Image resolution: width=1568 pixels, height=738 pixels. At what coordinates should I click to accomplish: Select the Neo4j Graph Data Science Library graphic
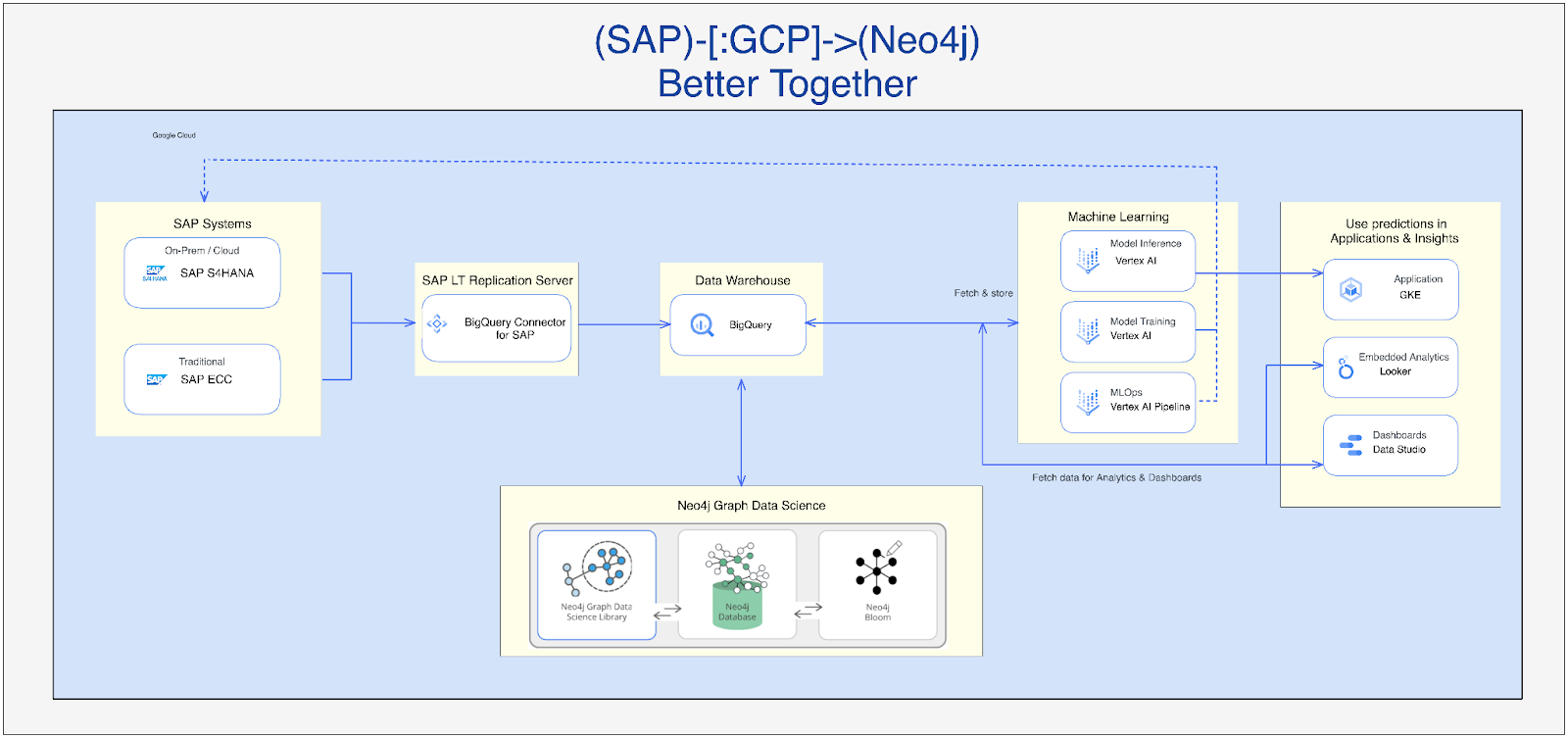pyautogui.click(x=597, y=569)
